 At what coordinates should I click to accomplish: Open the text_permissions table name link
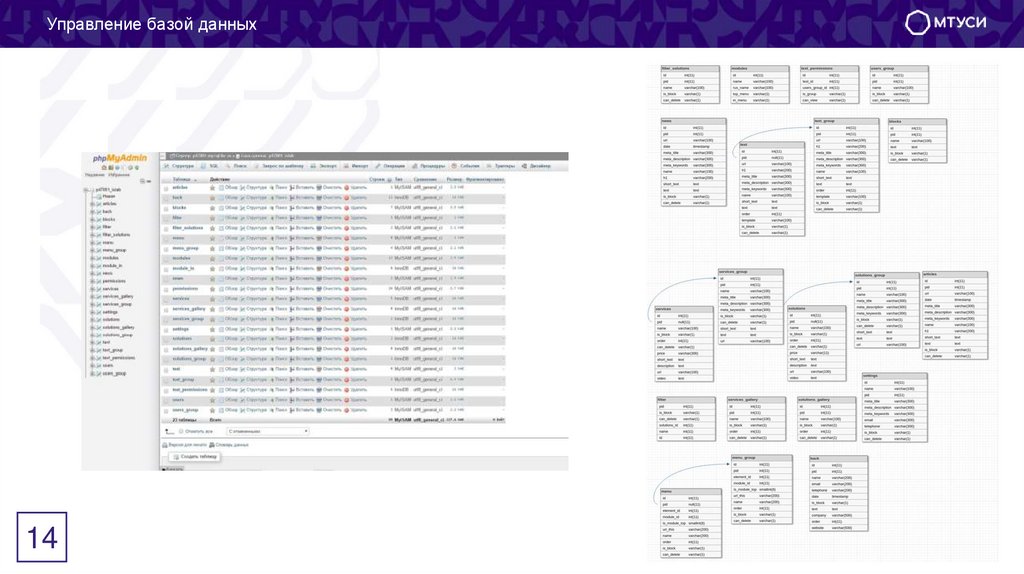[x=189, y=391]
